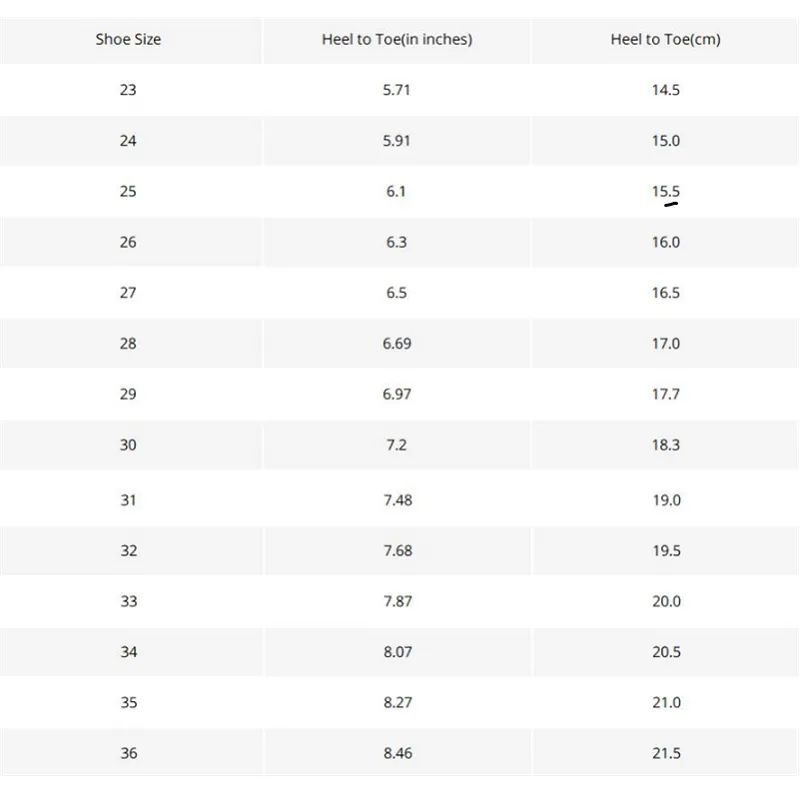The height and width of the screenshot is (800, 800).
Task: Click shoe size 35 cell
Action: 128,703
